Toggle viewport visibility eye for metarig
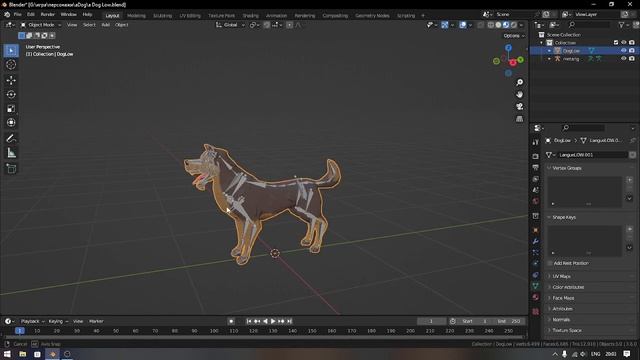Screen dimensions: 640x360 point(623,59)
